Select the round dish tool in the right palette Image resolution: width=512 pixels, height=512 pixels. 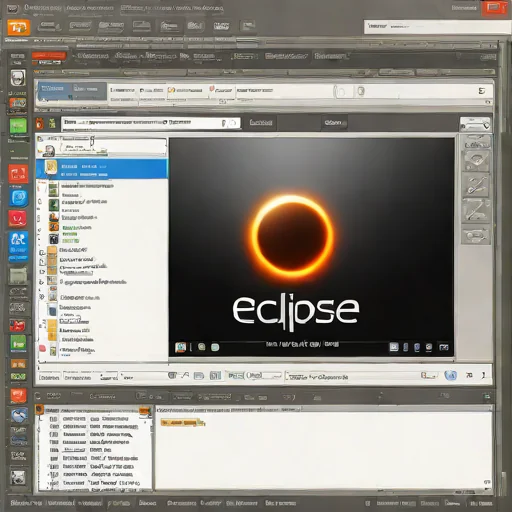(x=476, y=160)
